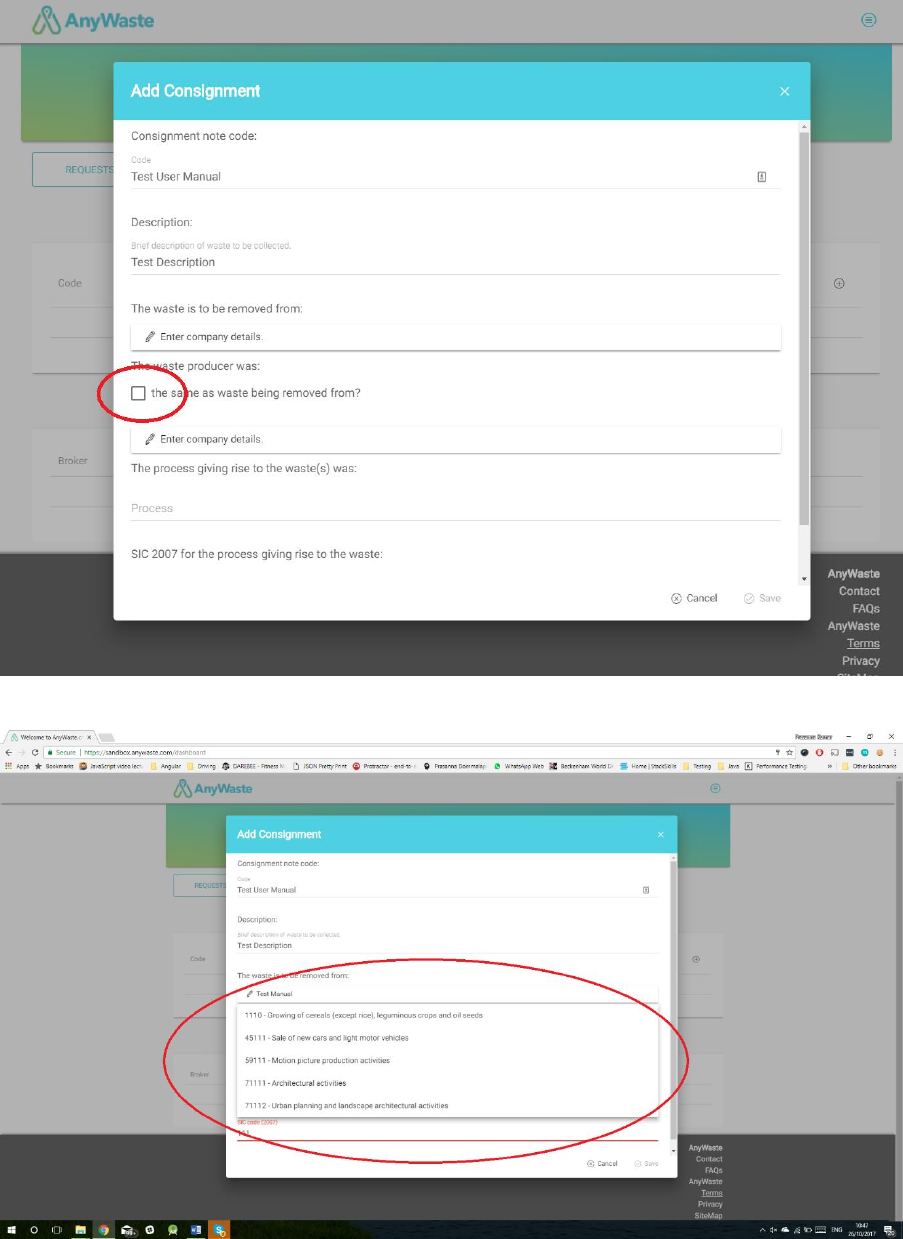Click Cancel in the top Add Consignment dialog
The height and width of the screenshot is (1239, 903).
tap(694, 598)
